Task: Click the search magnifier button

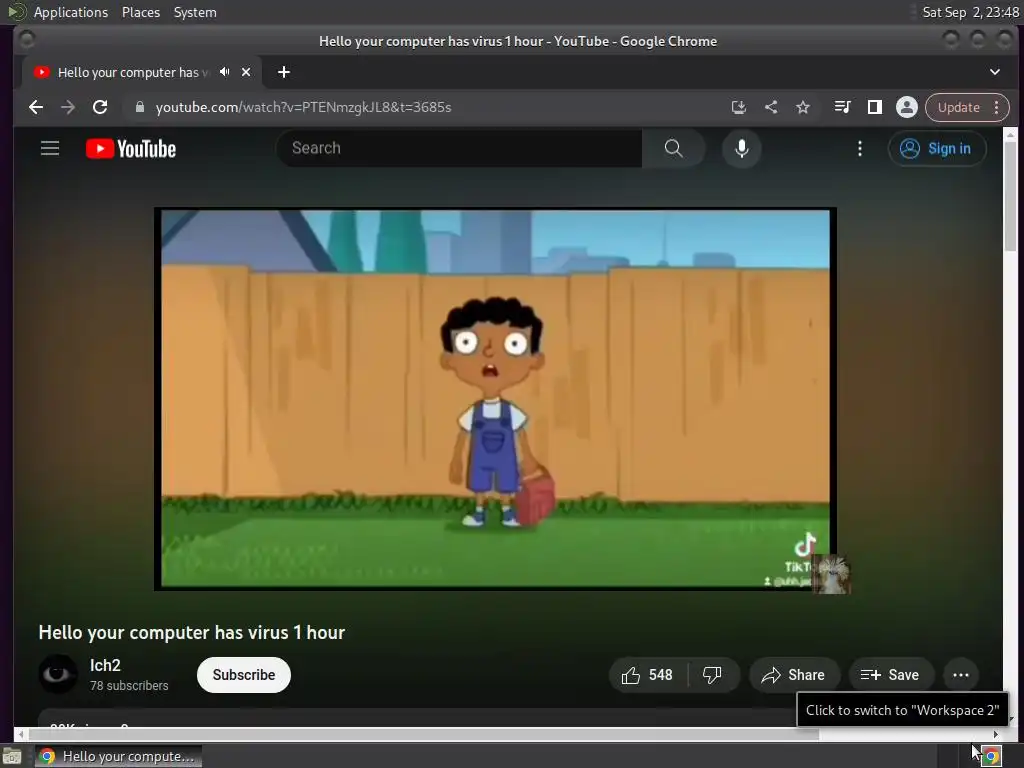Action: [x=673, y=148]
